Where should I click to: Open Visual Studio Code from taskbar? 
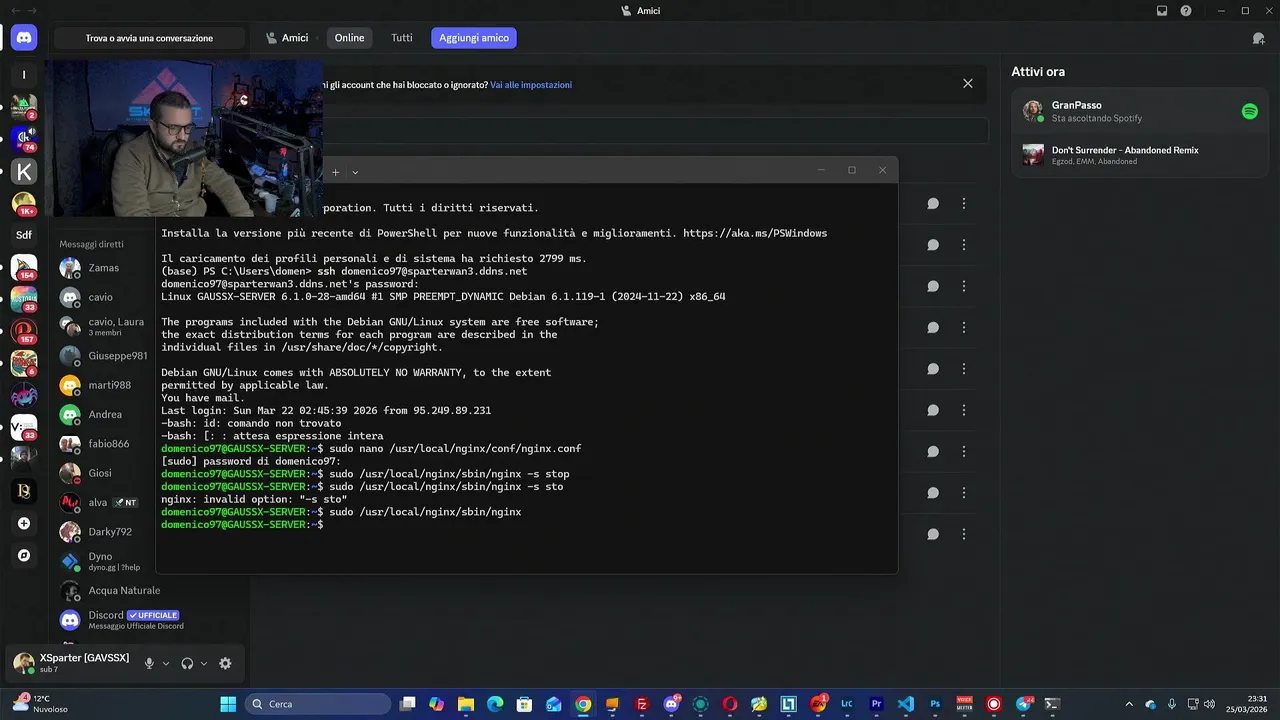tap(906, 704)
